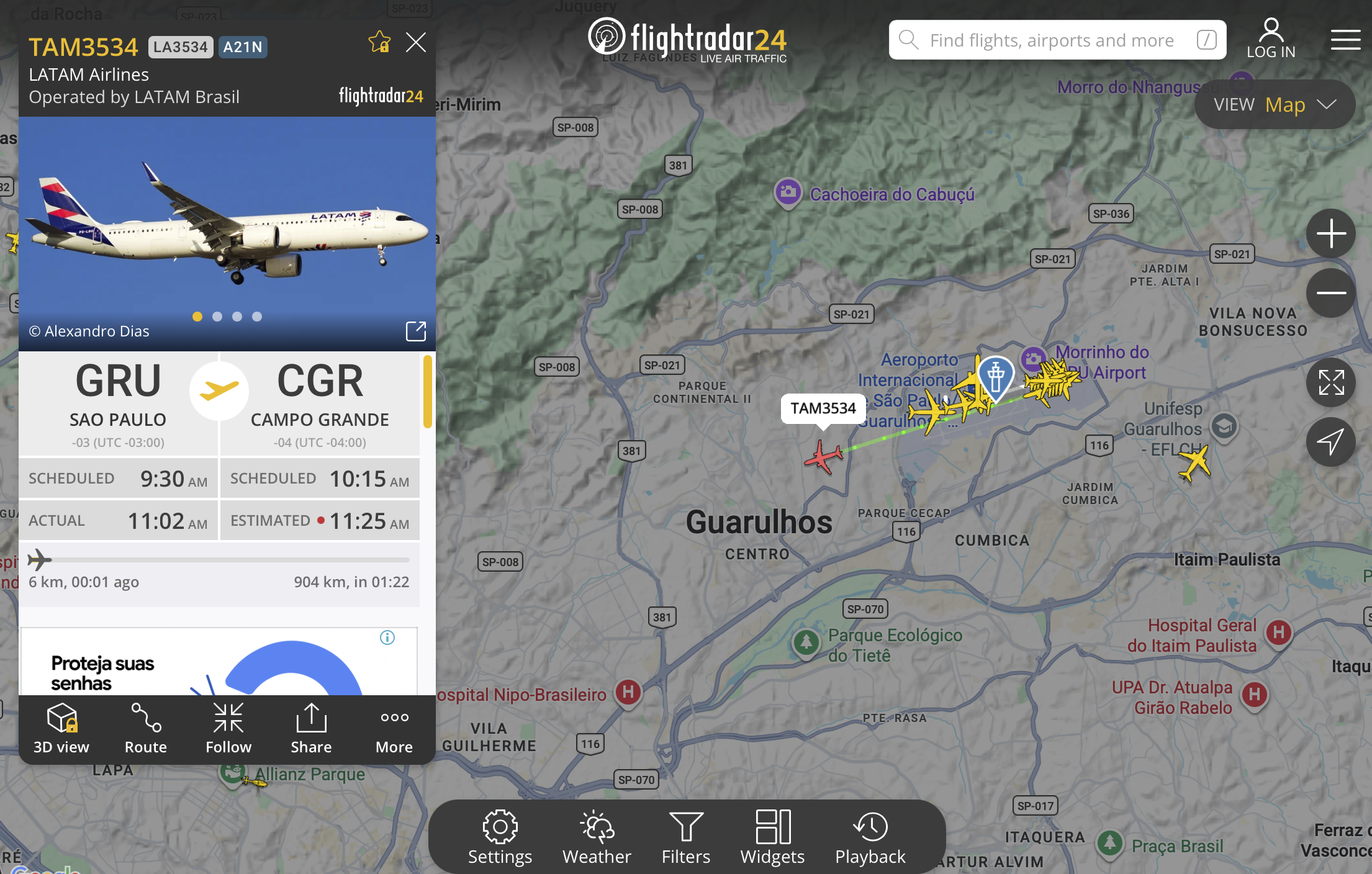This screenshot has height=874, width=1372.
Task: Show the flight route
Action: tap(146, 729)
